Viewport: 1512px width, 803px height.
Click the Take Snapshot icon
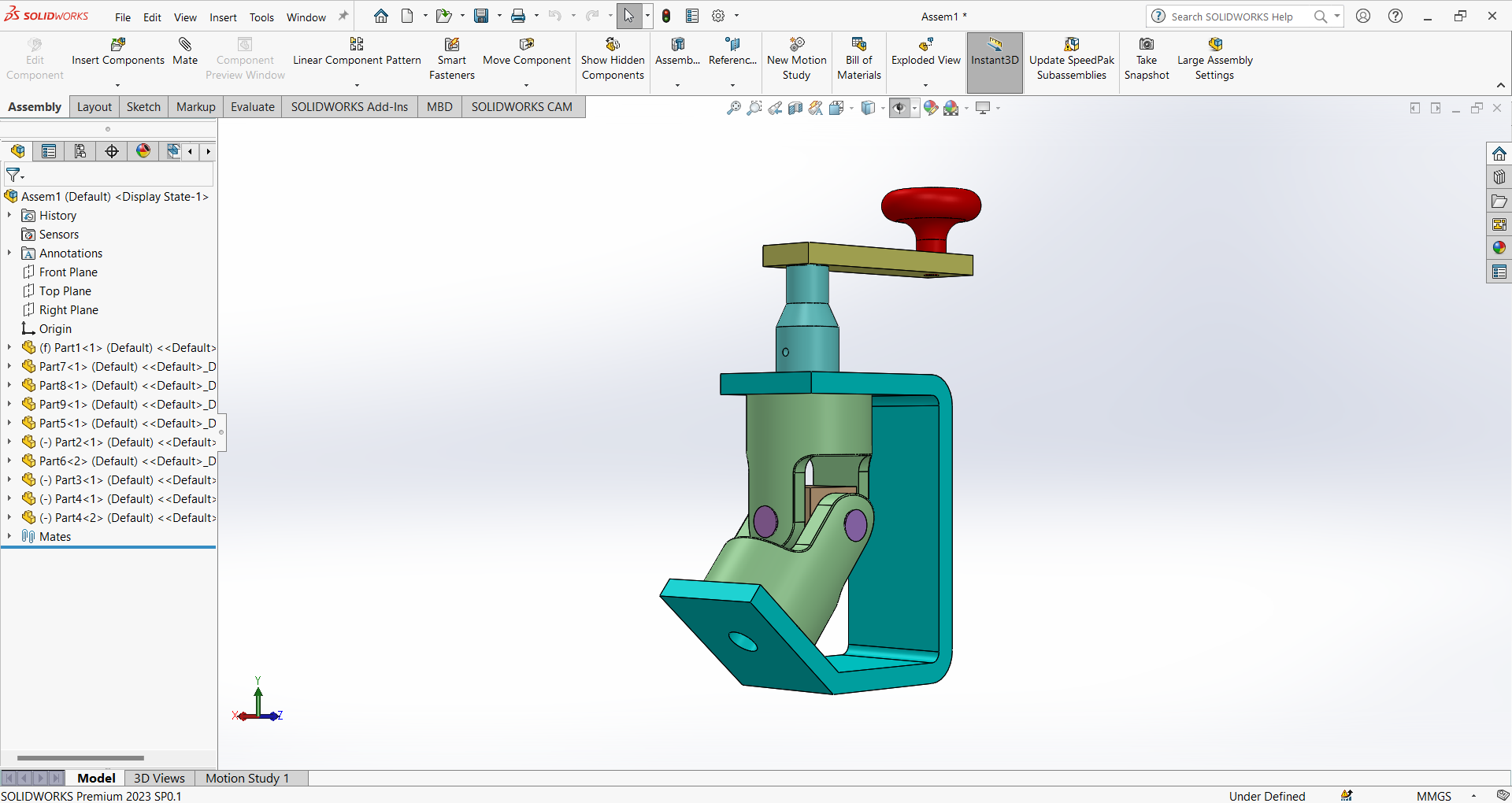[1146, 45]
